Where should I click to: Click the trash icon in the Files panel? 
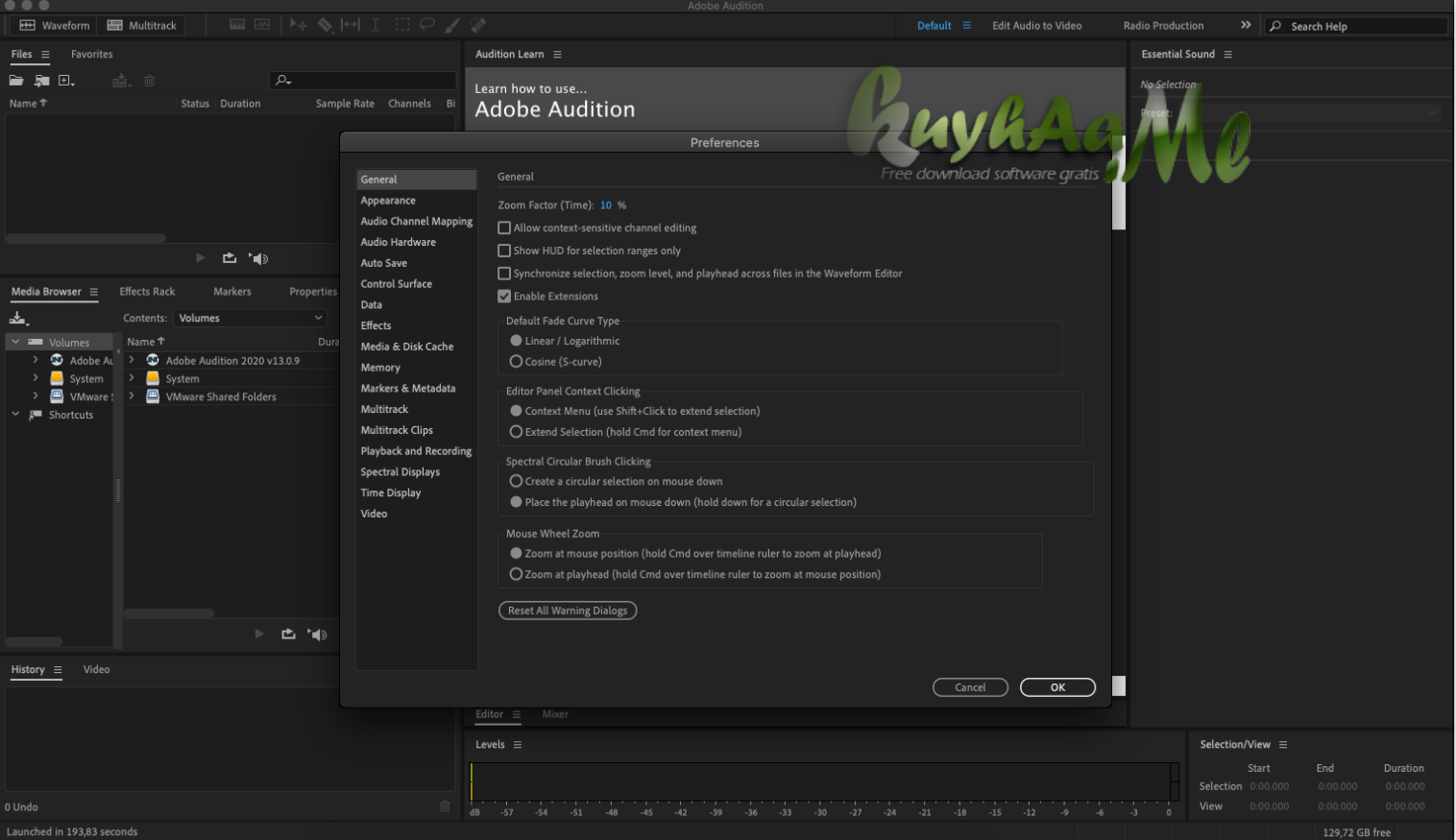pyautogui.click(x=149, y=81)
